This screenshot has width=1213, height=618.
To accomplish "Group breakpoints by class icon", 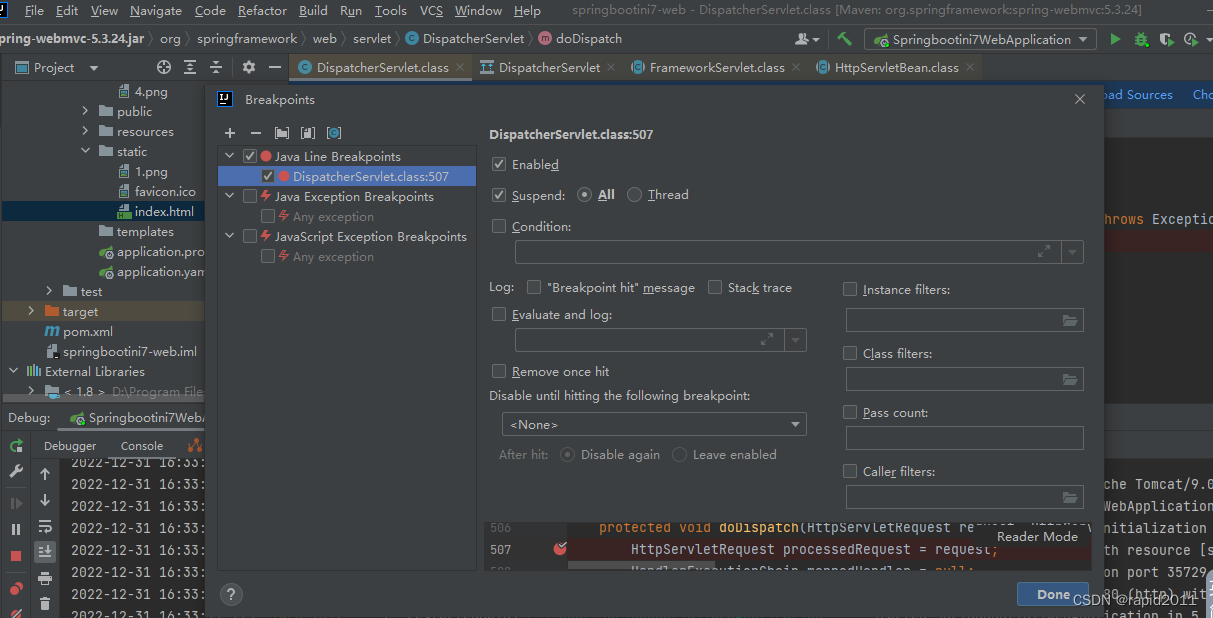I will click(334, 133).
